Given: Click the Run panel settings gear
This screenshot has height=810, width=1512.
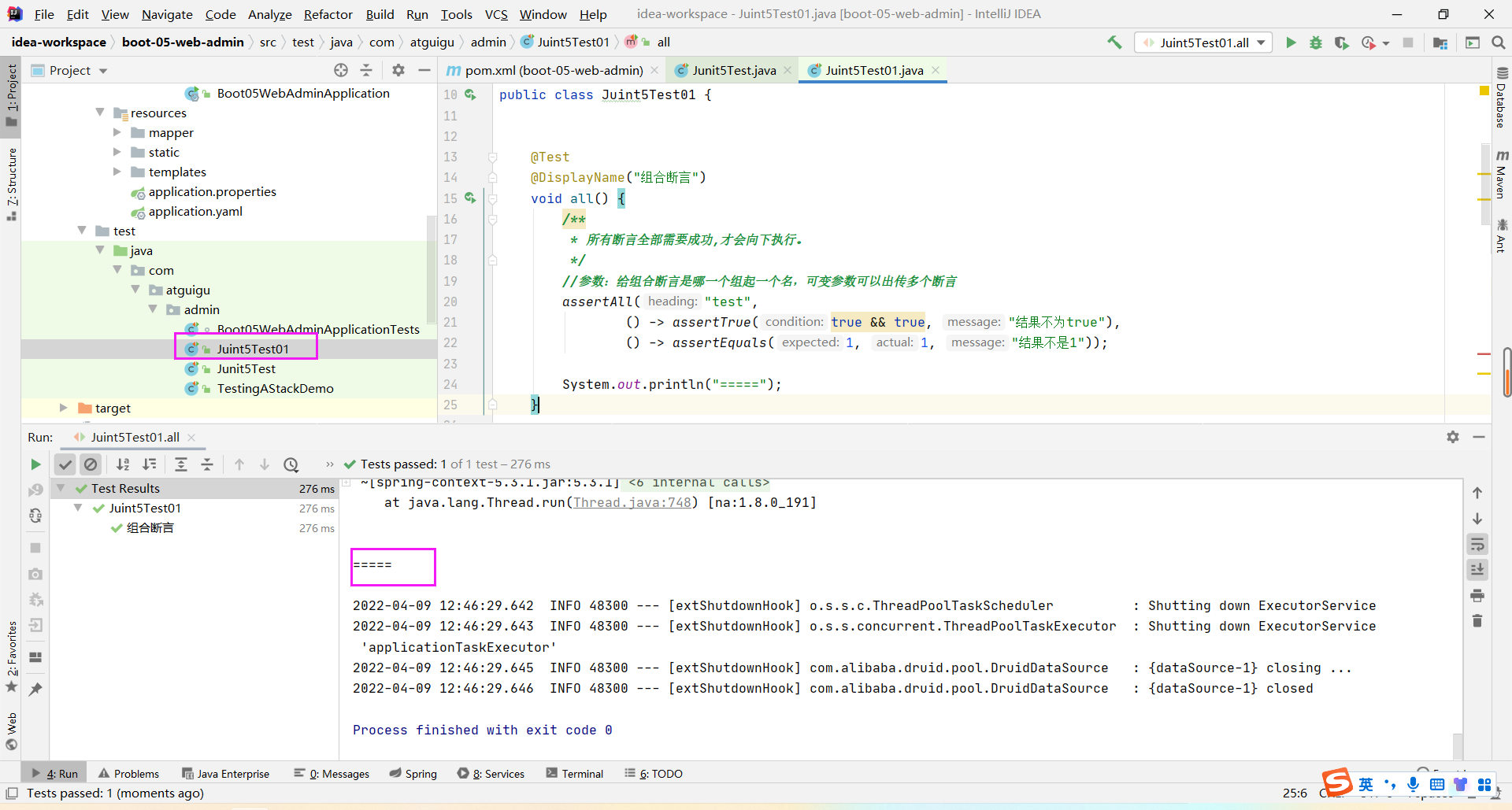Looking at the screenshot, I should (1453, 437).
